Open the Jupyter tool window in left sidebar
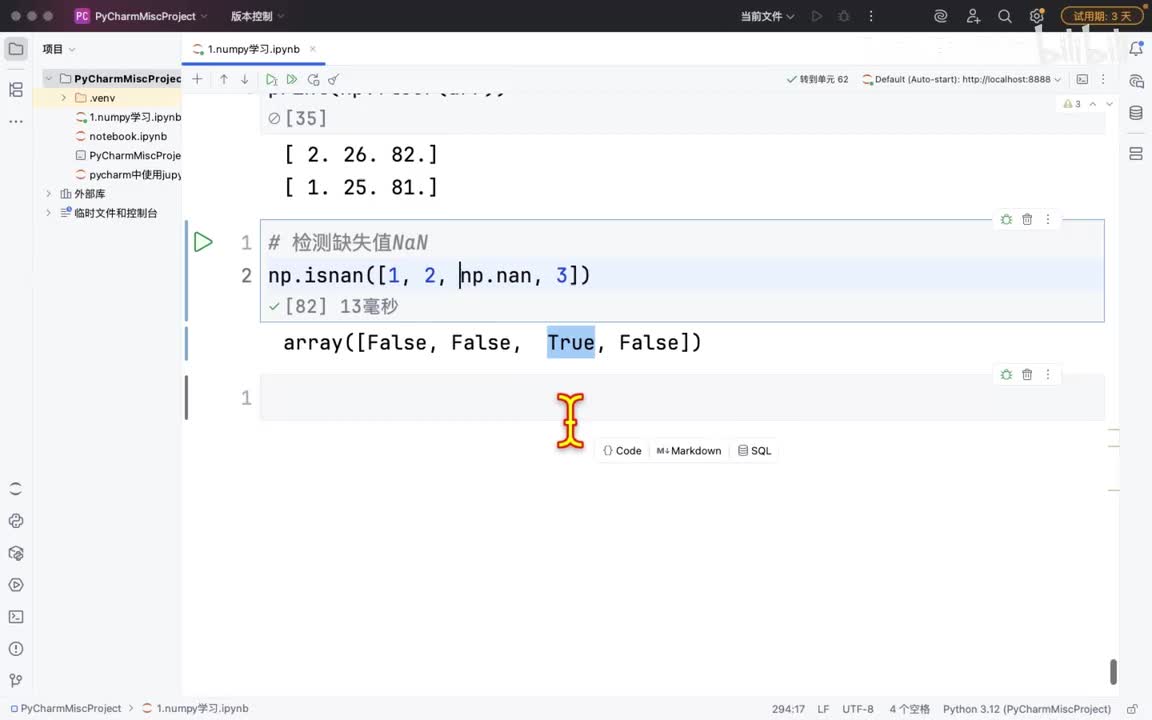 pos(15,489)
